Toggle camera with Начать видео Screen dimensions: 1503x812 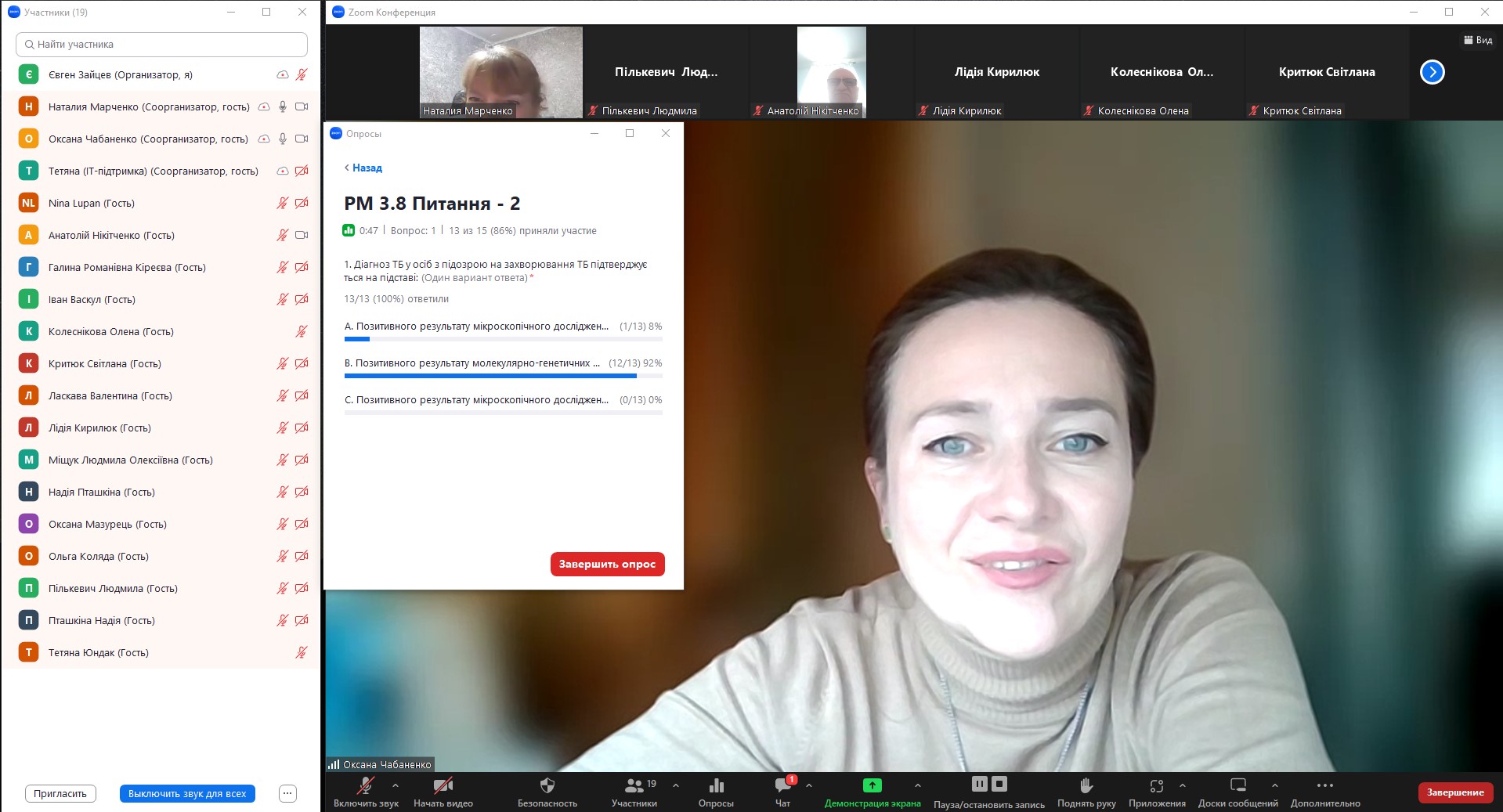click(443, 785)
